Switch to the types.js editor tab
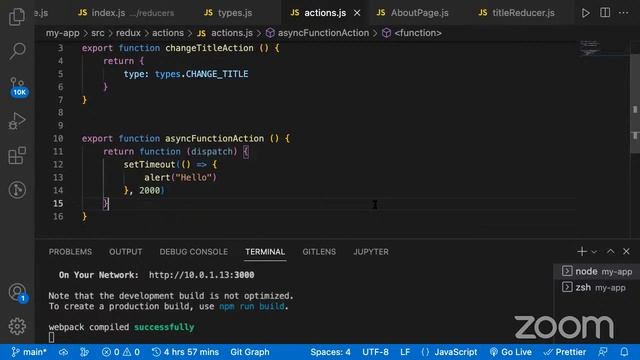Viewport: 640px width, 360px height. click(228, 13)
